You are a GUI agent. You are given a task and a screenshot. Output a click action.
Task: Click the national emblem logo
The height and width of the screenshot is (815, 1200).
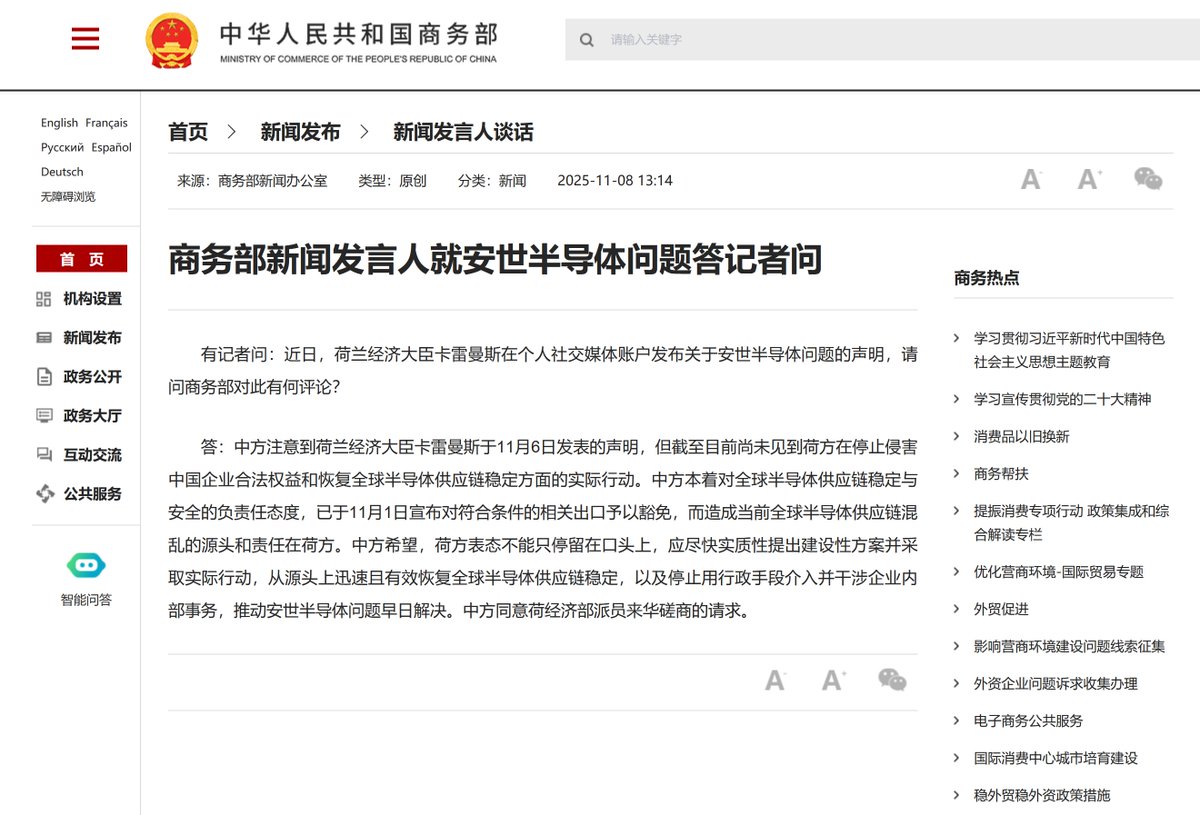[x=172, y=40]
